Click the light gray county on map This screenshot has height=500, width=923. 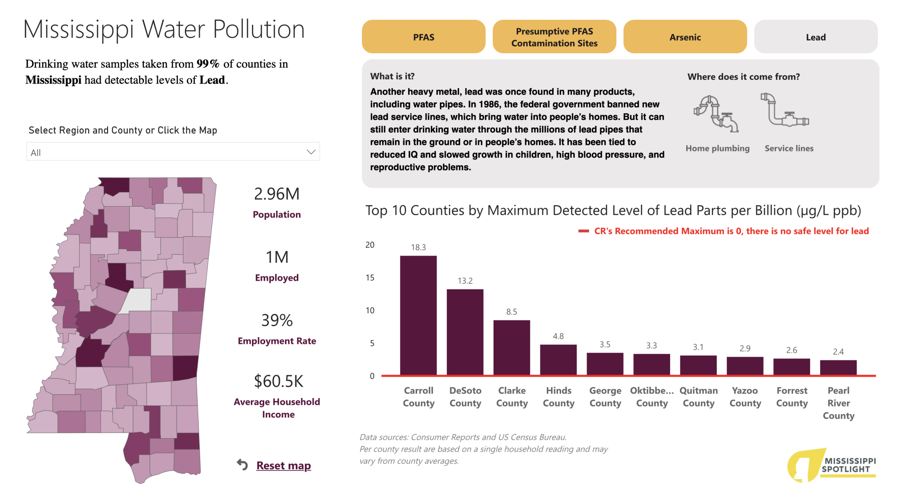135,300
